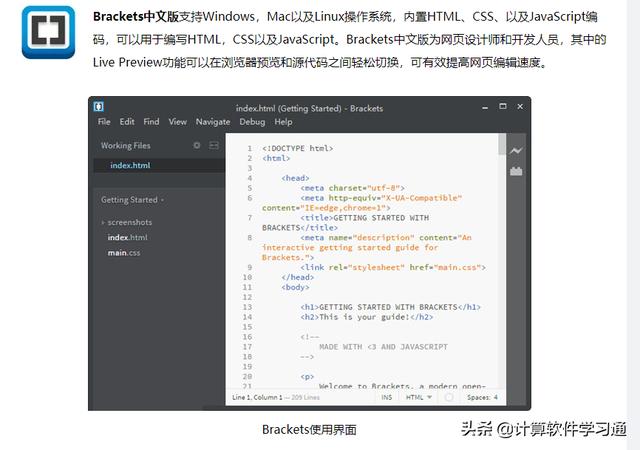Click the editor vertical scrollbar thumb
Screen dimensions: 640x450
pyautogui.click(x=502, y=145)
